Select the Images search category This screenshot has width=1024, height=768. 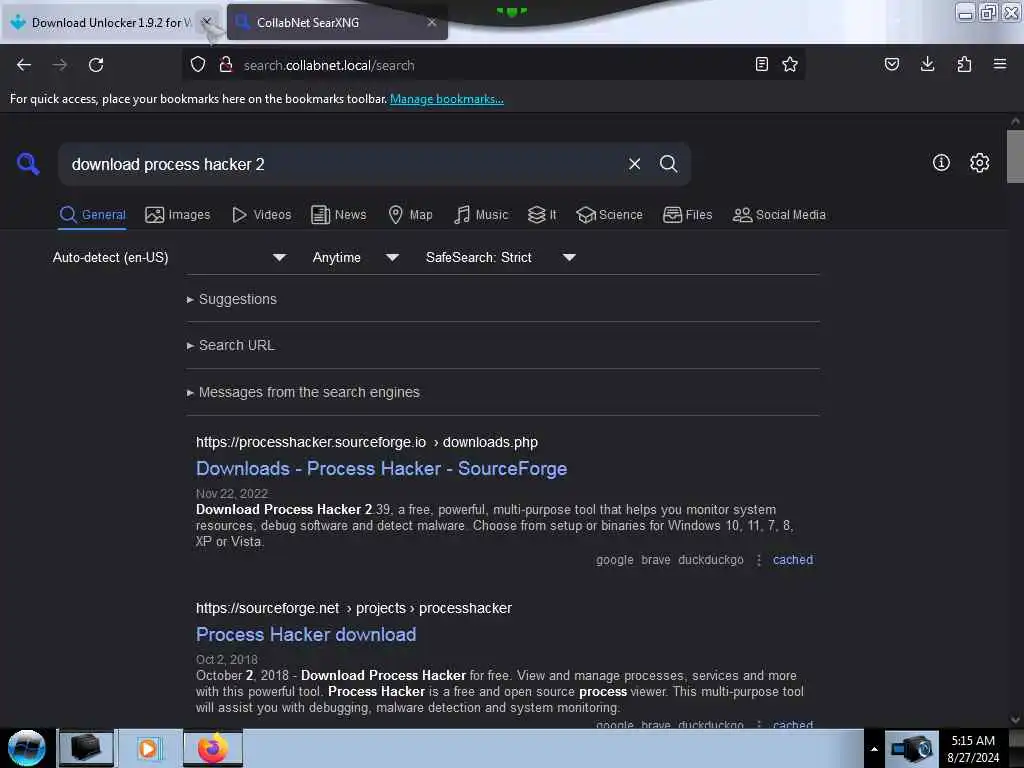(x=178, y=215)
